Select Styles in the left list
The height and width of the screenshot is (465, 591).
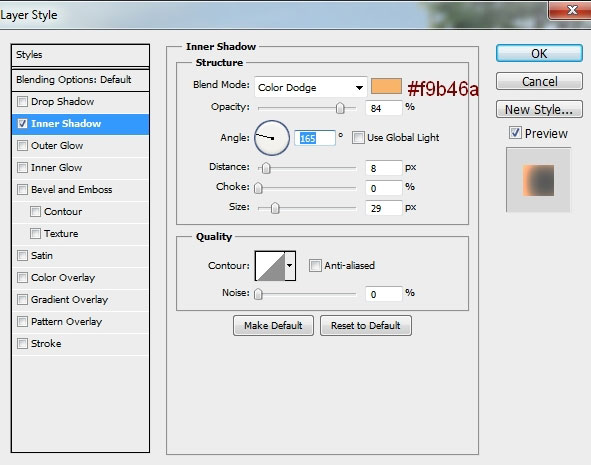coord(80,55)
